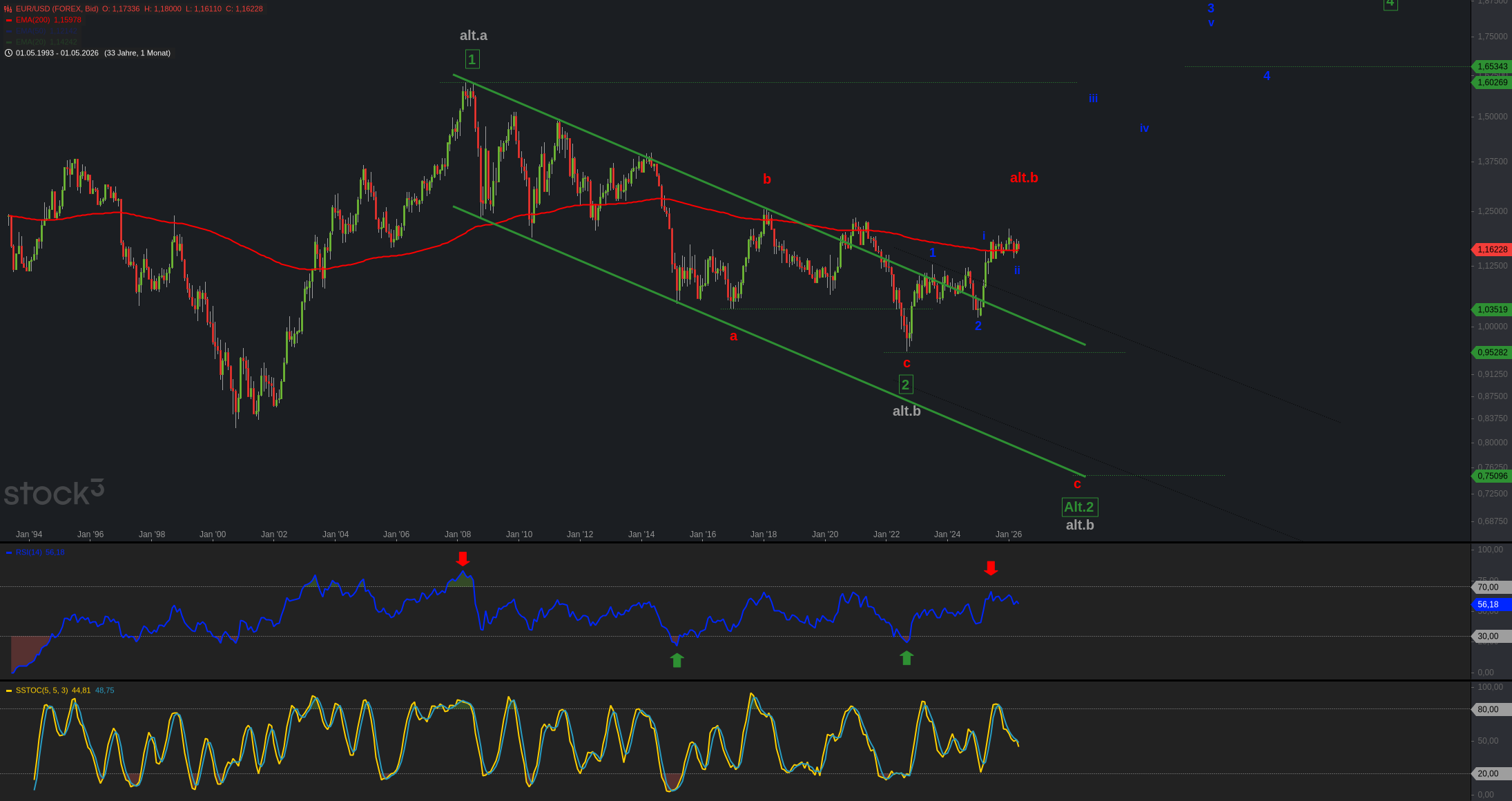Select the green boxed "Alt.2" wave label
Screen dimensions: 1512x801
tap(1080, 508)
